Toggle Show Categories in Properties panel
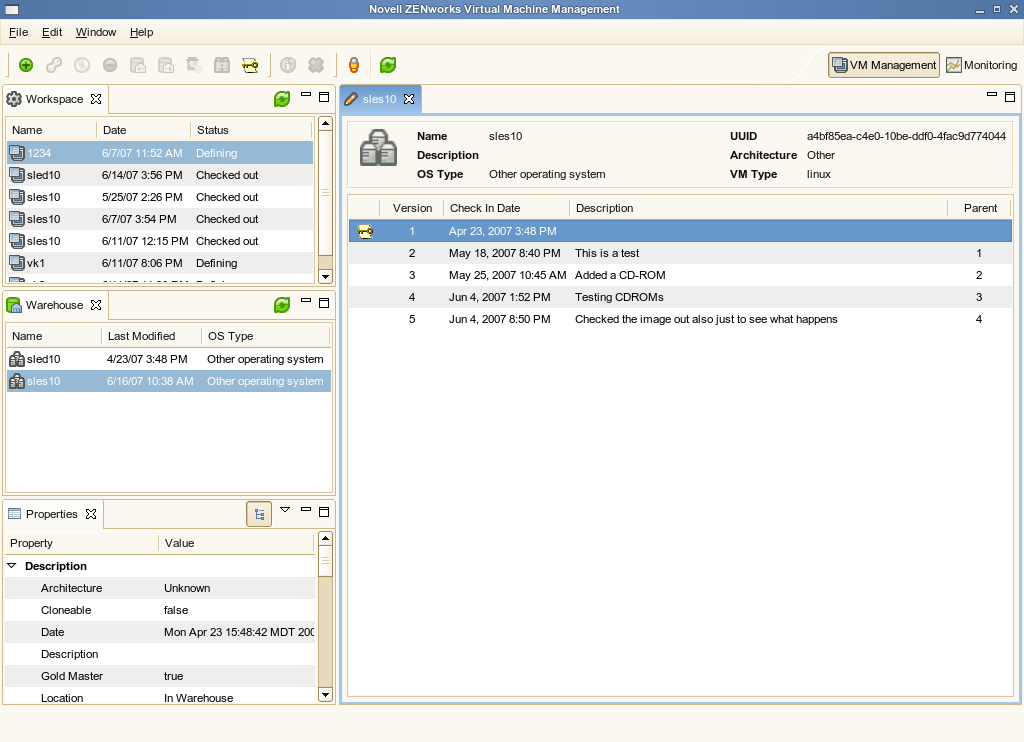 [259, 514]
